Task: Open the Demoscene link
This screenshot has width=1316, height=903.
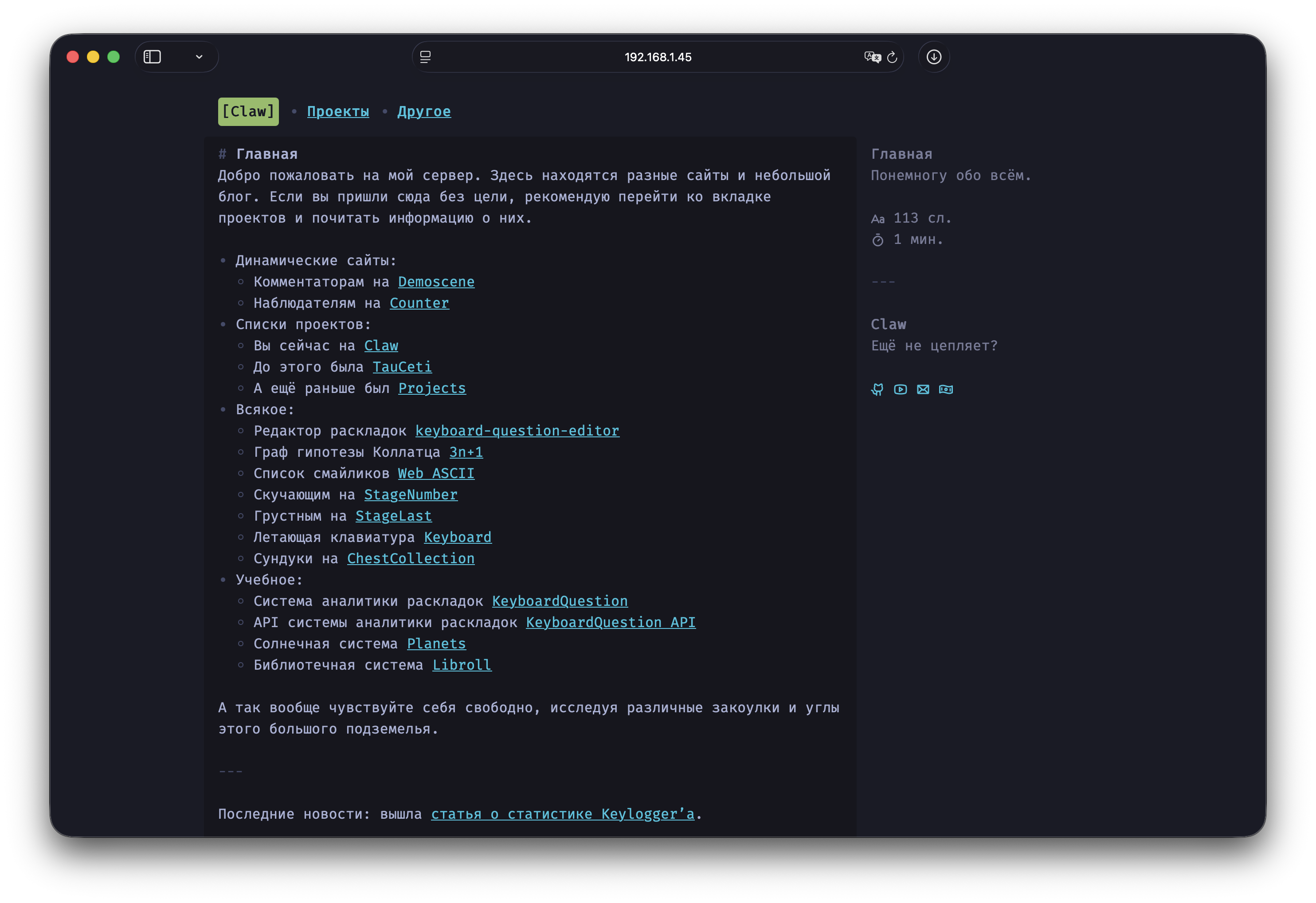Action: point(436,282)
